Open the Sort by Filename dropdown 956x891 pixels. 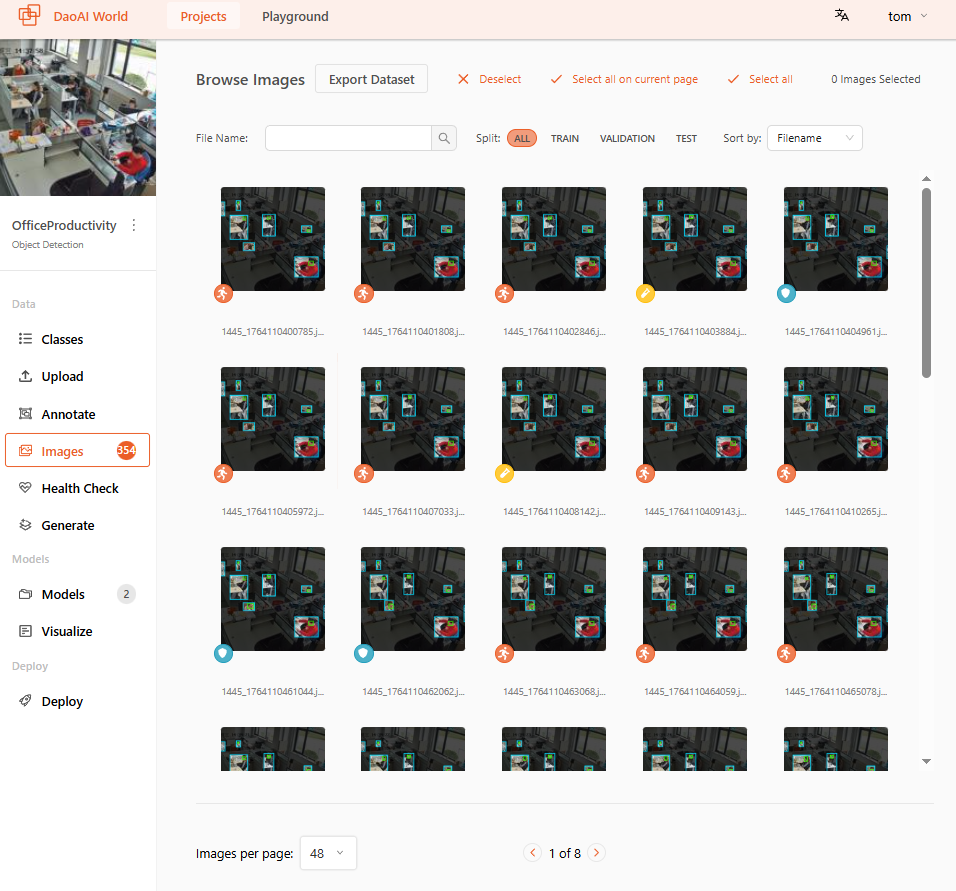[814, 138]
